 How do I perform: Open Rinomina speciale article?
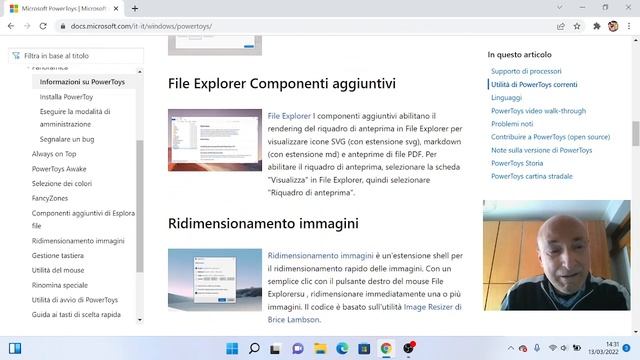pyautogui.click(x=60, y=285)
